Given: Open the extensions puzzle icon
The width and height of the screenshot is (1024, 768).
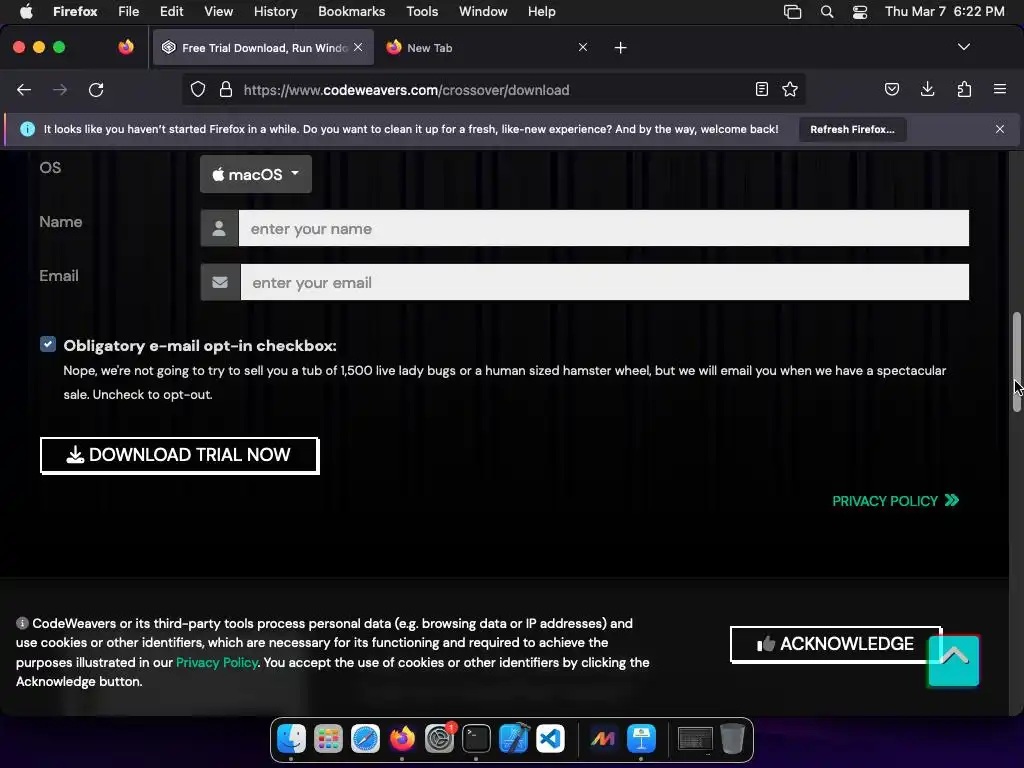Looking at the screenshot, I should coord(964,89).
